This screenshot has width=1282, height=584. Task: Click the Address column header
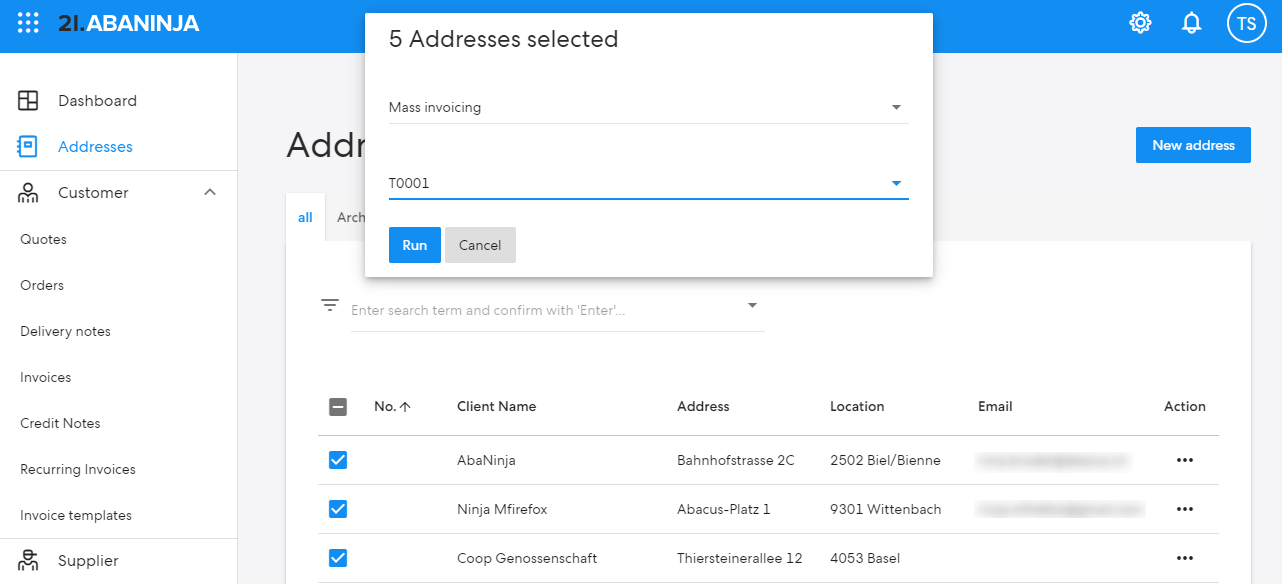703,407
